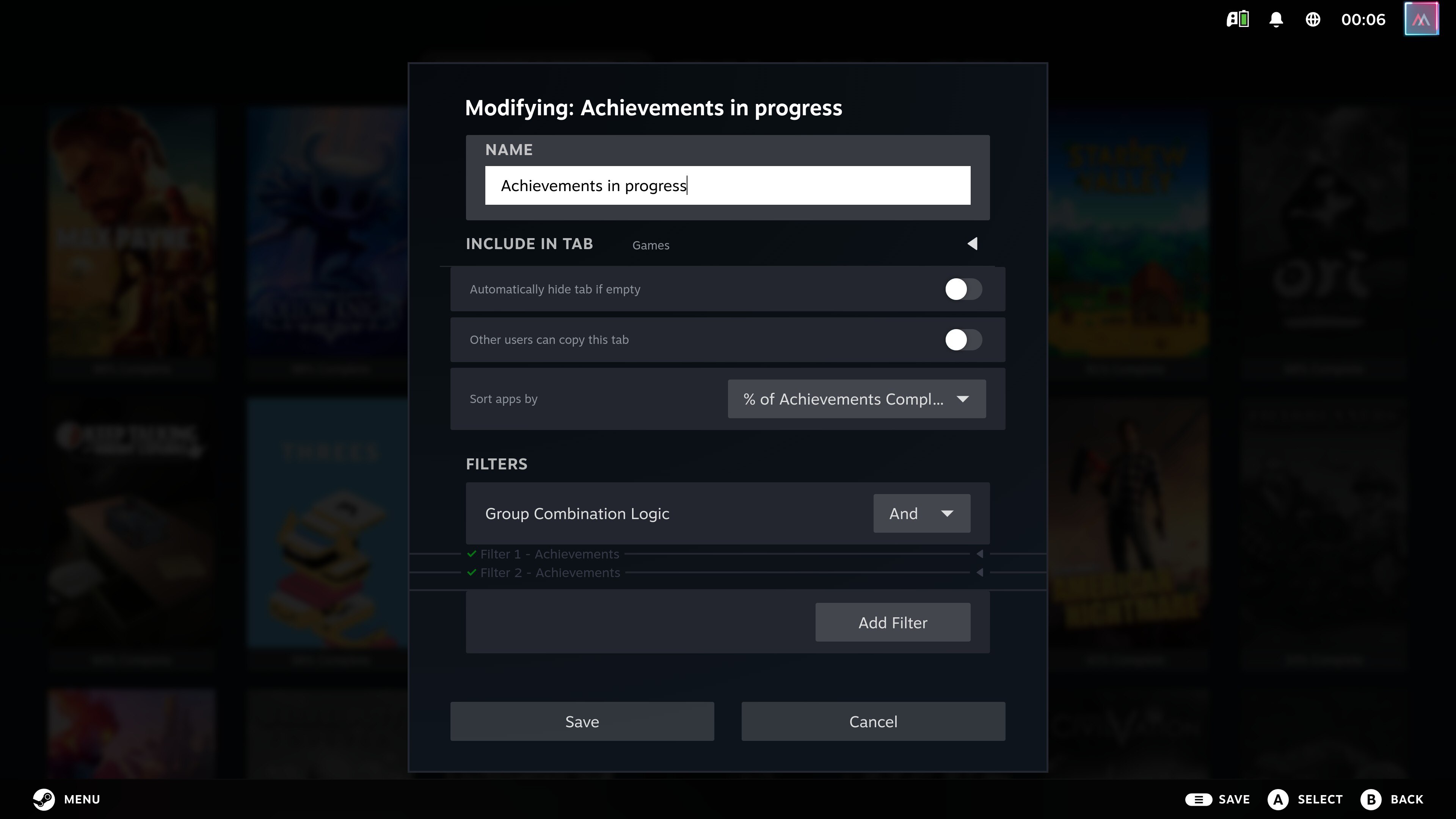Select Max Payne cover in background library
The image size is (1456, 819).
point(131,232)
